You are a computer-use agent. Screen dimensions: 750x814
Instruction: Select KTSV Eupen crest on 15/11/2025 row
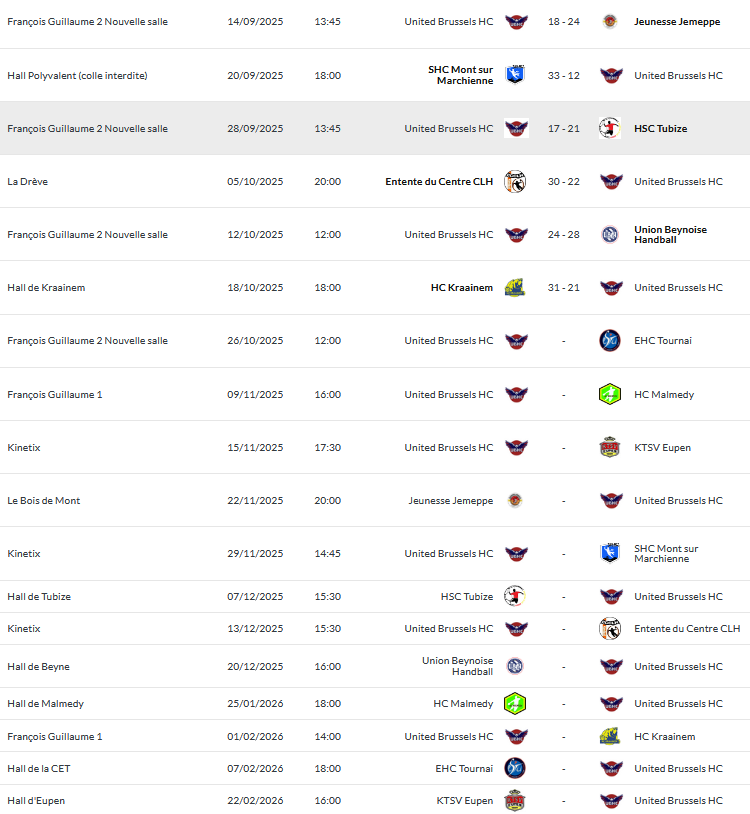[610, 447]
